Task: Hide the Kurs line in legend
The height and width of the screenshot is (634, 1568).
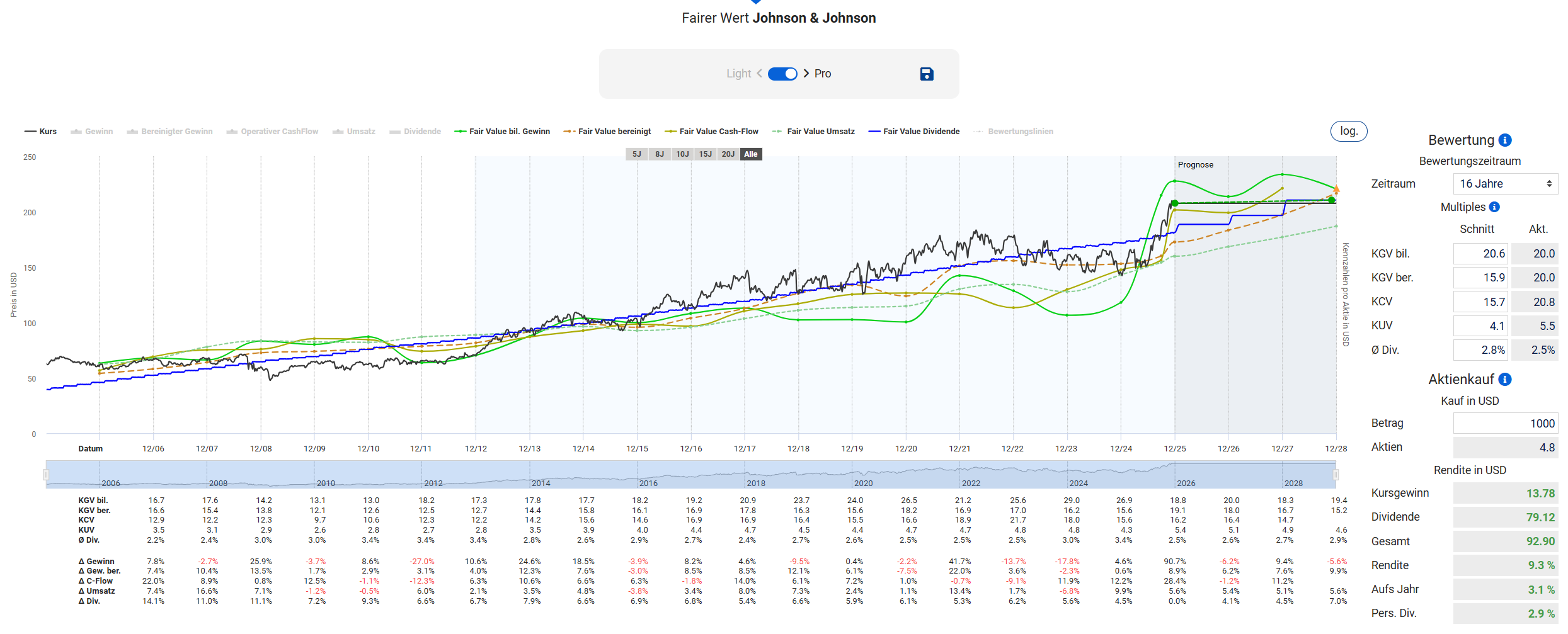Action: [41, 132]
